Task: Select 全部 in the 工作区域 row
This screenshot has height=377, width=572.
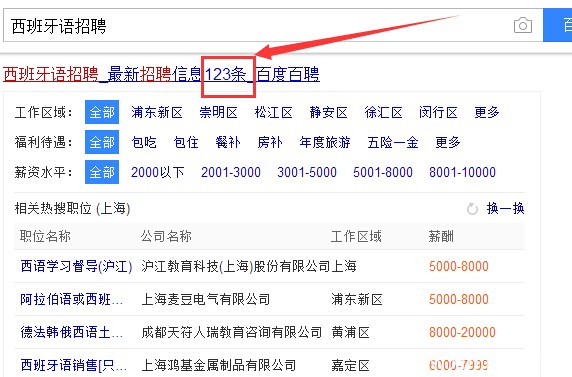Action: click(x=102, y=112)
